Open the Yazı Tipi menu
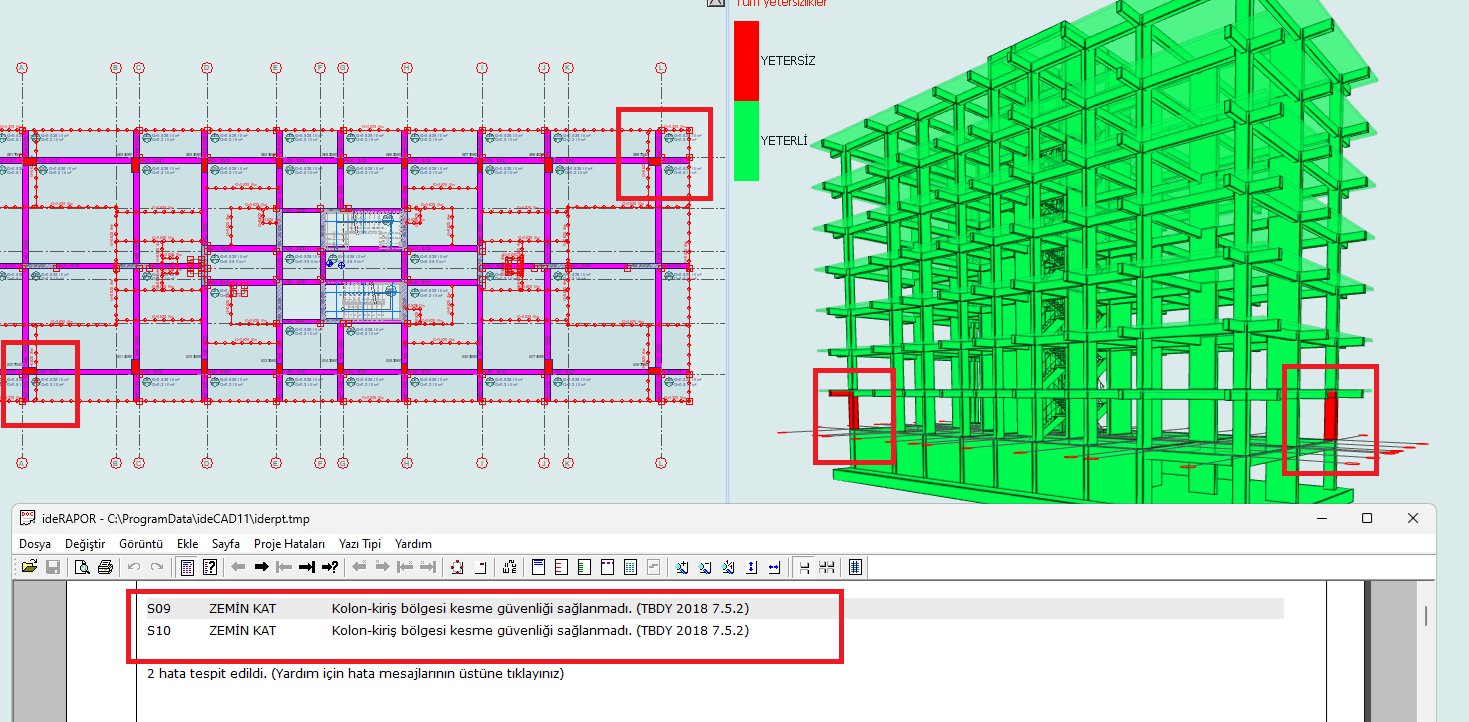The width and height of the screenshot is (1469, 722). (x=360, y=544)
